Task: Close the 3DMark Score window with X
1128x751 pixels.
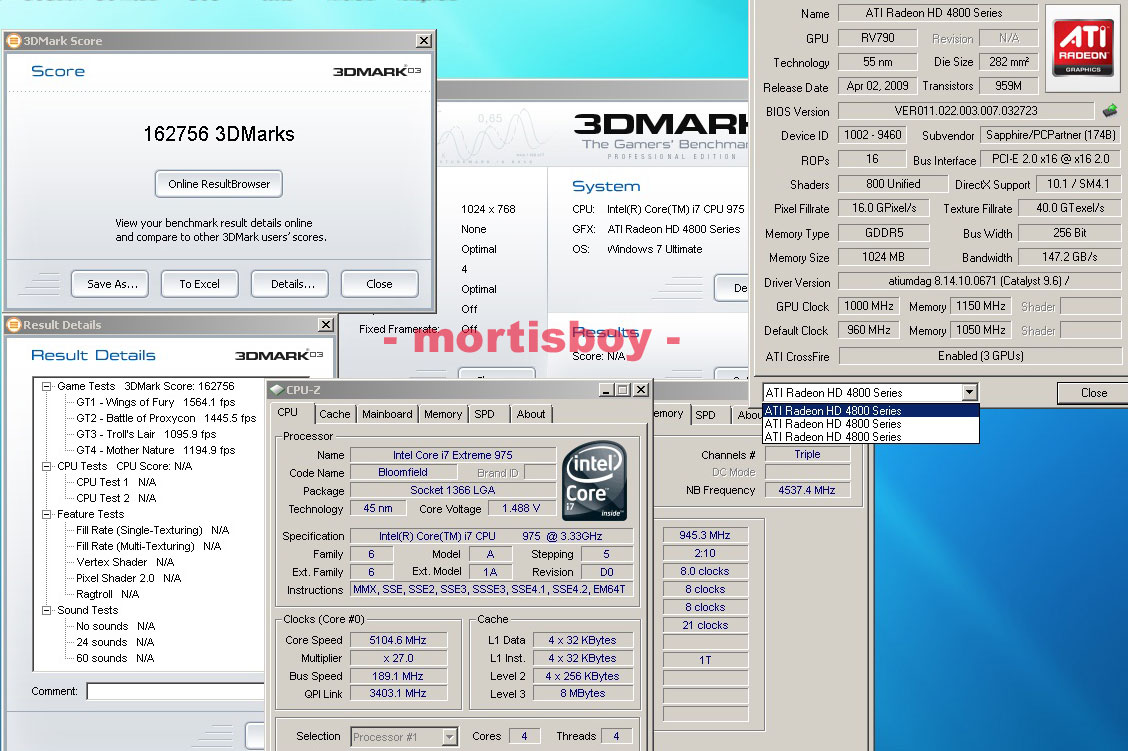Action: coord(424,41)
